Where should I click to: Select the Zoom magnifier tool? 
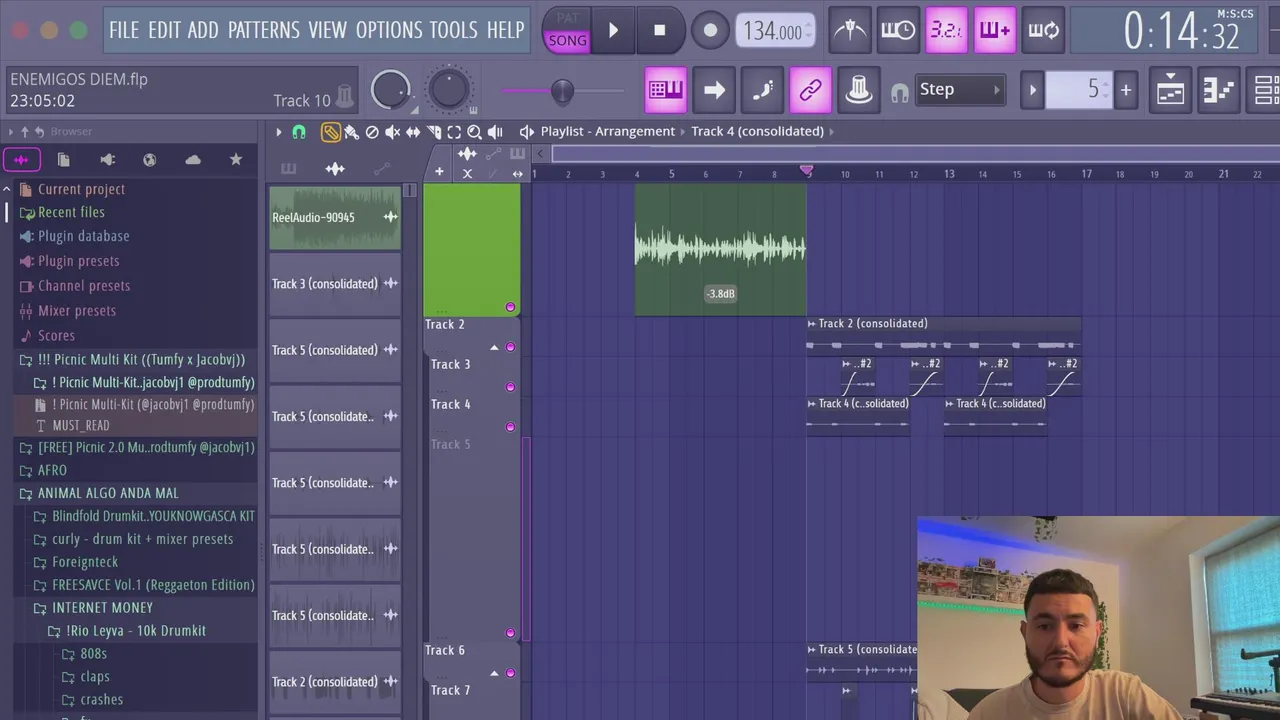pos(475,132)
